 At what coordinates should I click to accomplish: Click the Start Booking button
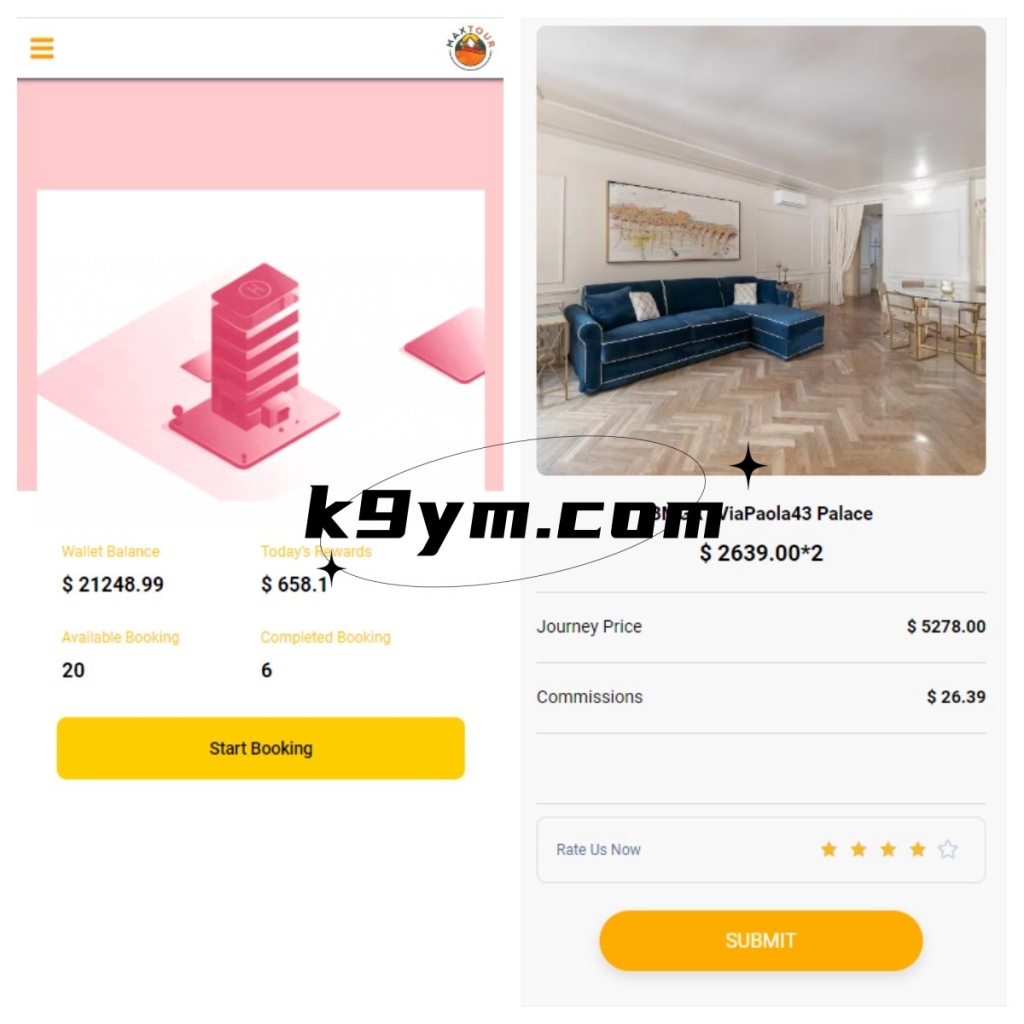click(x=261, y=748)
